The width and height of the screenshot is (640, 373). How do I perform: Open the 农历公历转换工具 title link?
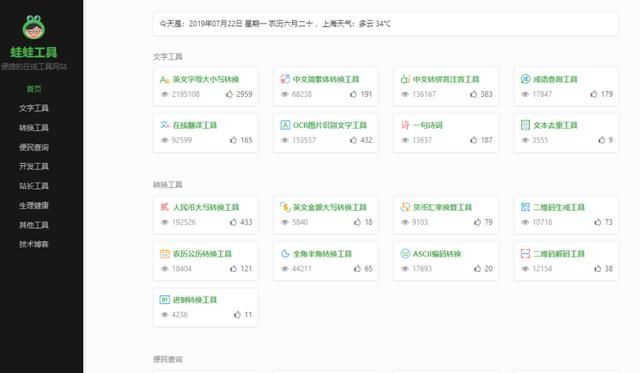pos(202,254)
